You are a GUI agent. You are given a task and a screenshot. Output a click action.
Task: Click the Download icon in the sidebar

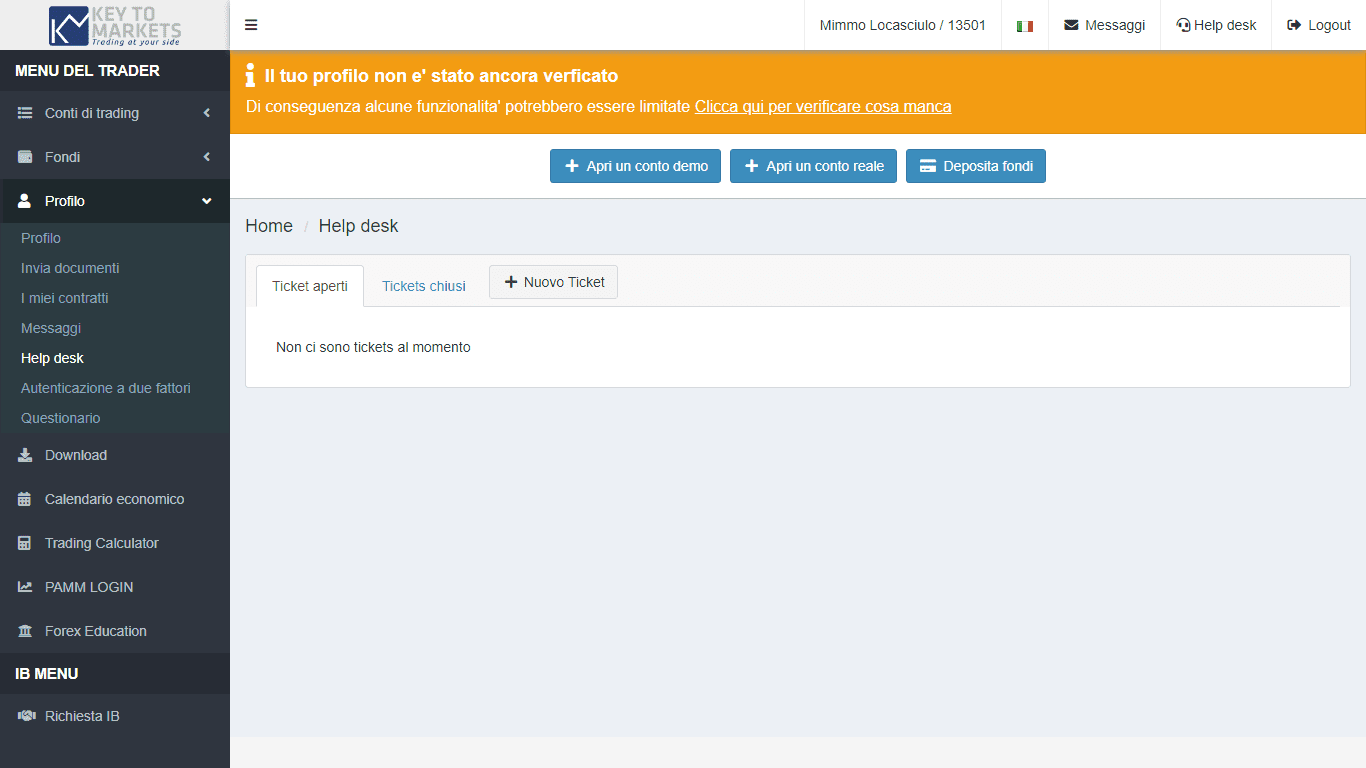tap(22, 455)
